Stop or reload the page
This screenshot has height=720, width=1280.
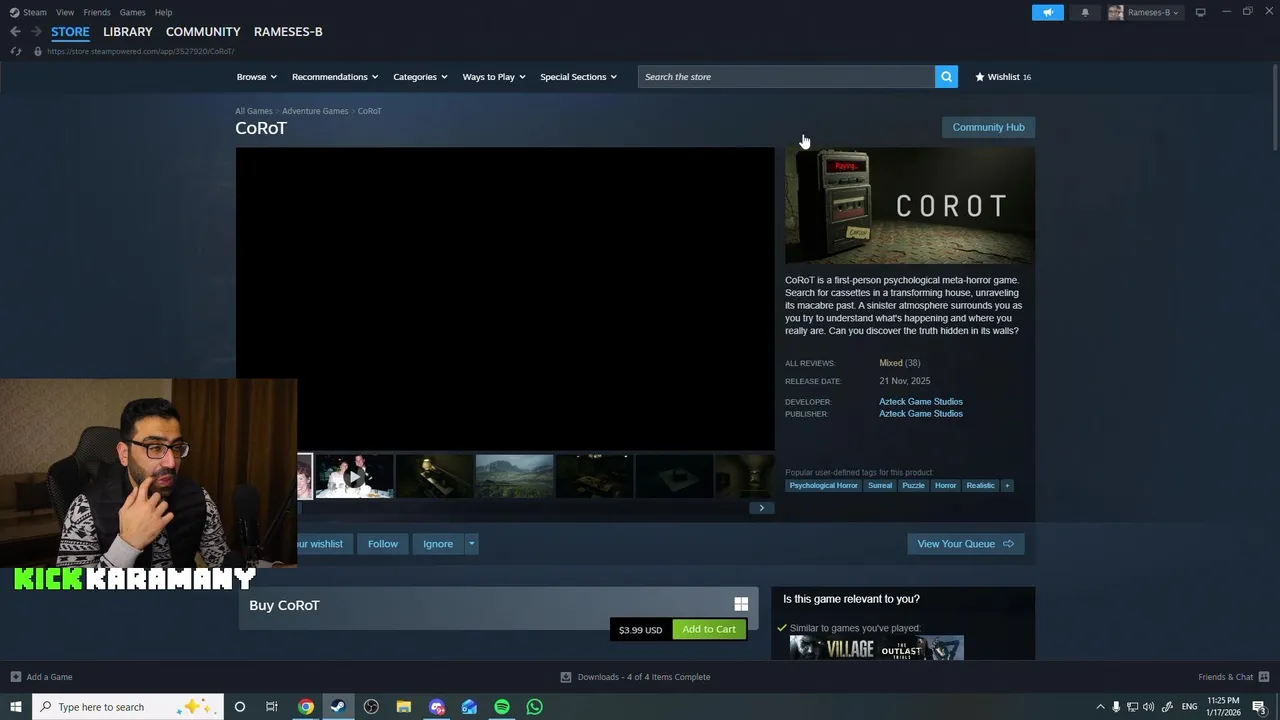[x=15, y=51]
